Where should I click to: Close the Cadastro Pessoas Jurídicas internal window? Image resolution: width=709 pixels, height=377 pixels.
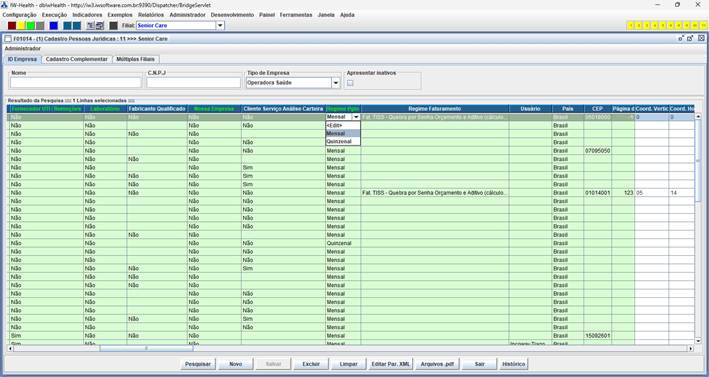(x=701, y=38)
